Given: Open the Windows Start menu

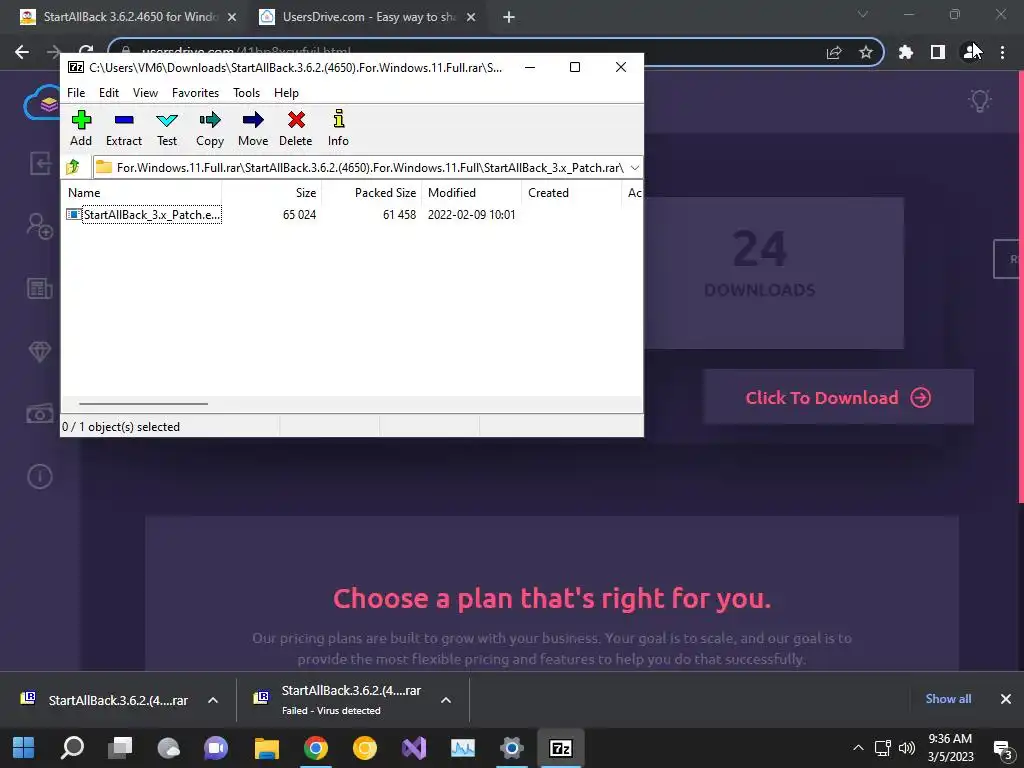Looking at the screenshot, I should click(24, 748).
